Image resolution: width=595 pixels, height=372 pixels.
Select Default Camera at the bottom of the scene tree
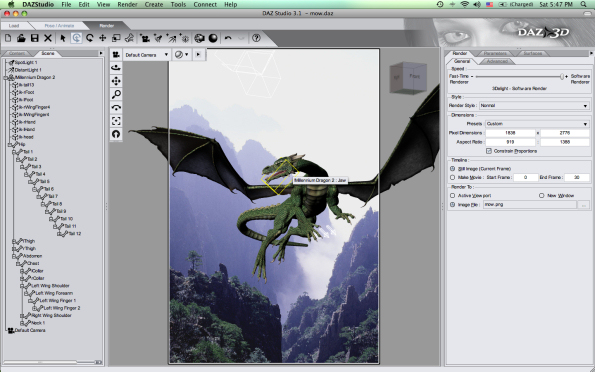[x=30, y=331]
